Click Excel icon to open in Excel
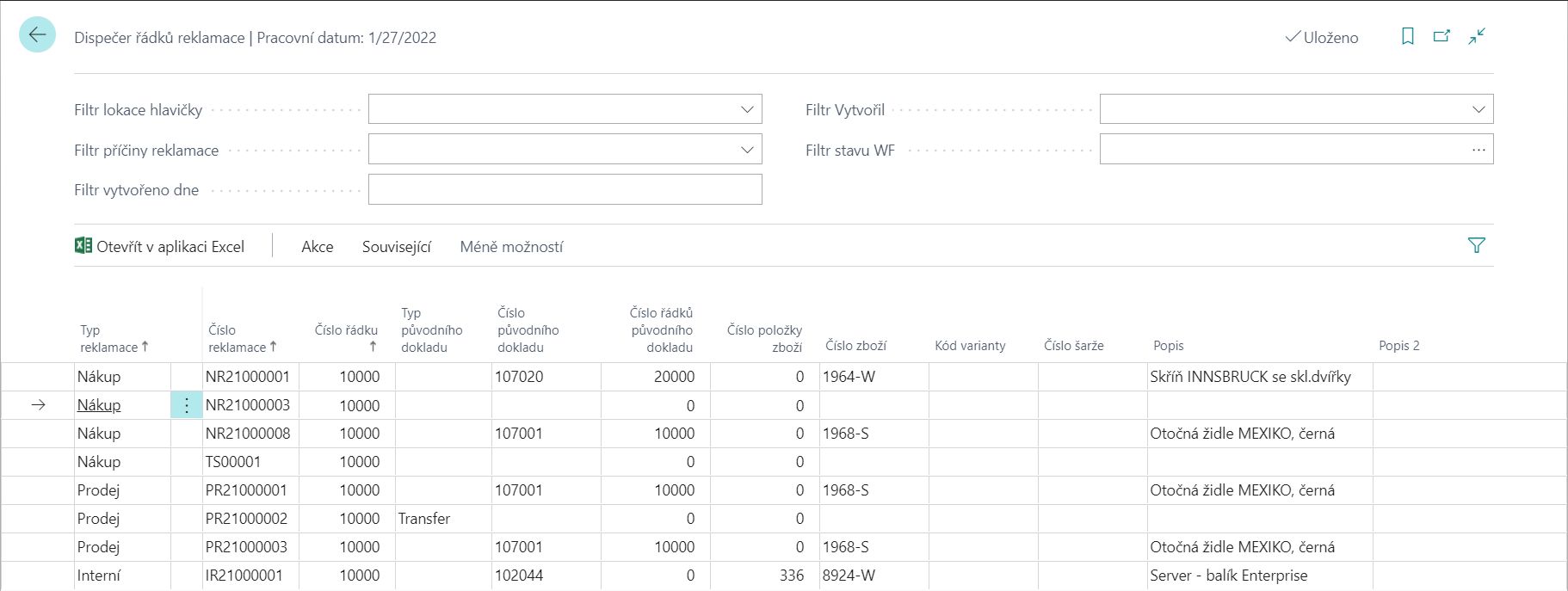 coord(83,246)
